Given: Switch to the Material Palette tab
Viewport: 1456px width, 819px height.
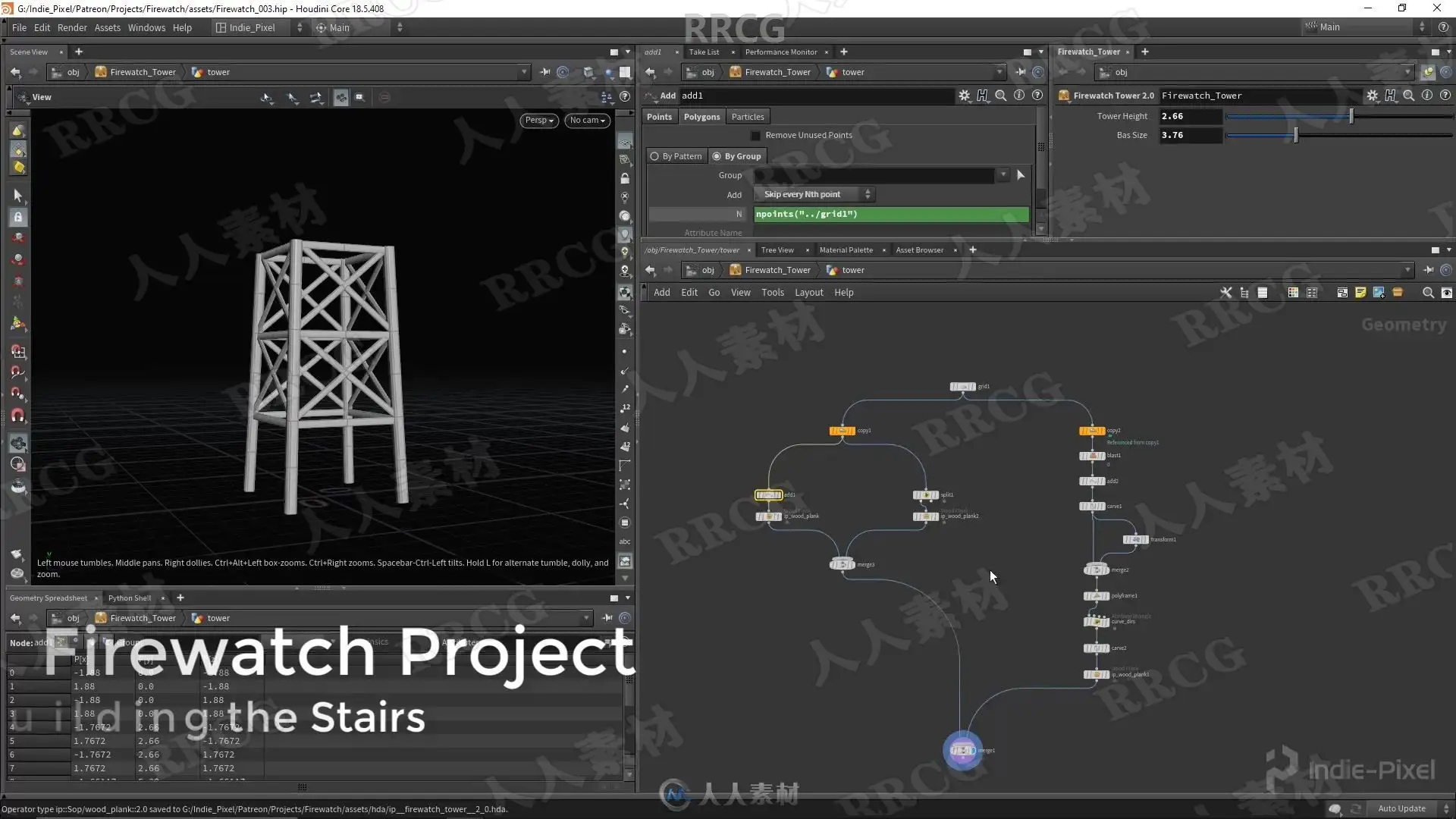Looking at the screenshot, I should pyautogui.click(x=846, y=250).
